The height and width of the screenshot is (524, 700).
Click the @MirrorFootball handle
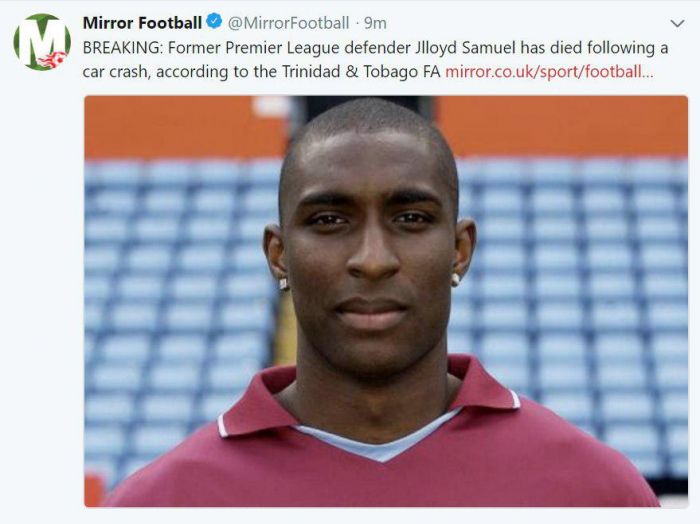289,22
